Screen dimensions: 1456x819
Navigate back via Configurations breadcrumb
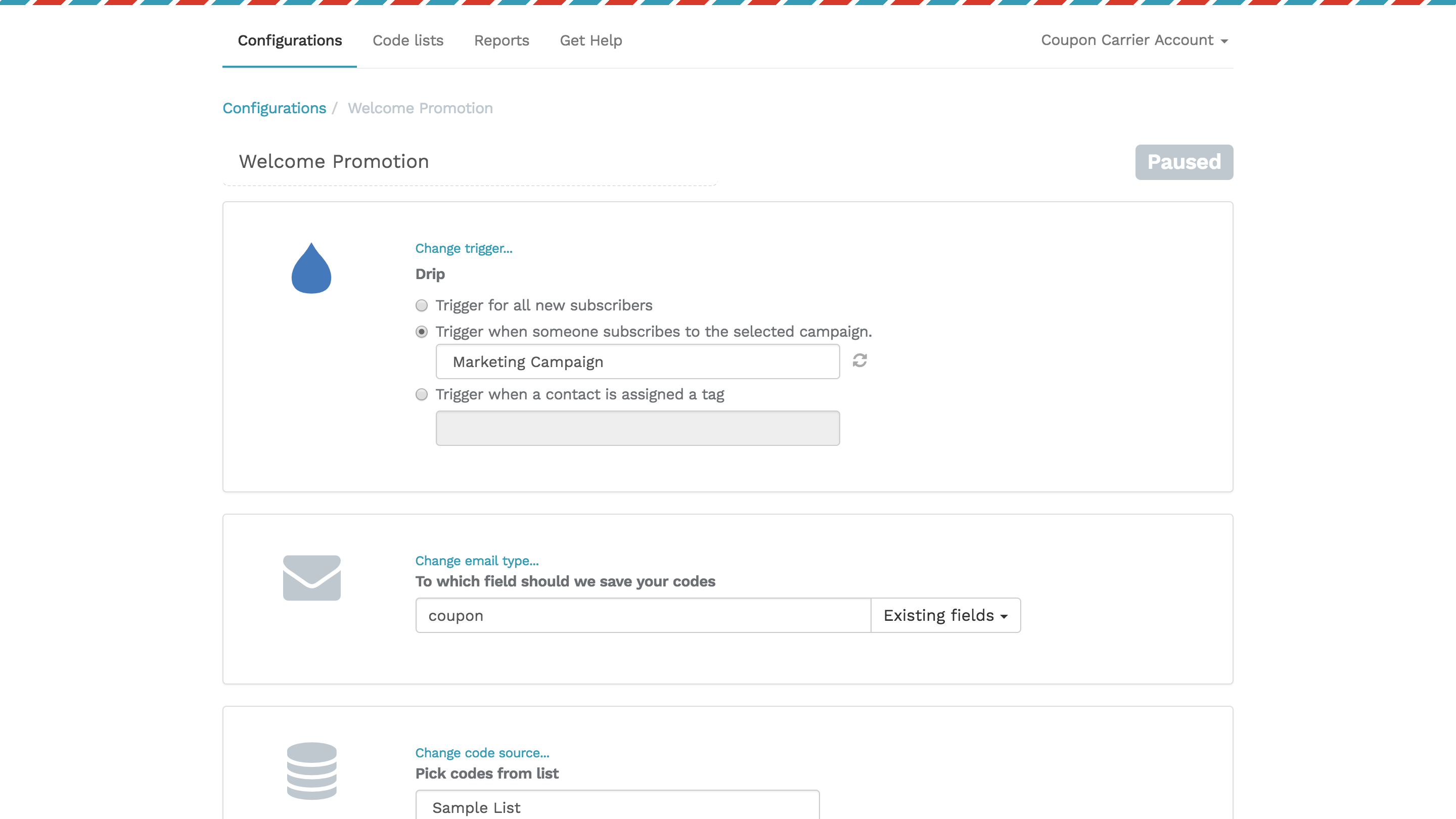(274, 108)
